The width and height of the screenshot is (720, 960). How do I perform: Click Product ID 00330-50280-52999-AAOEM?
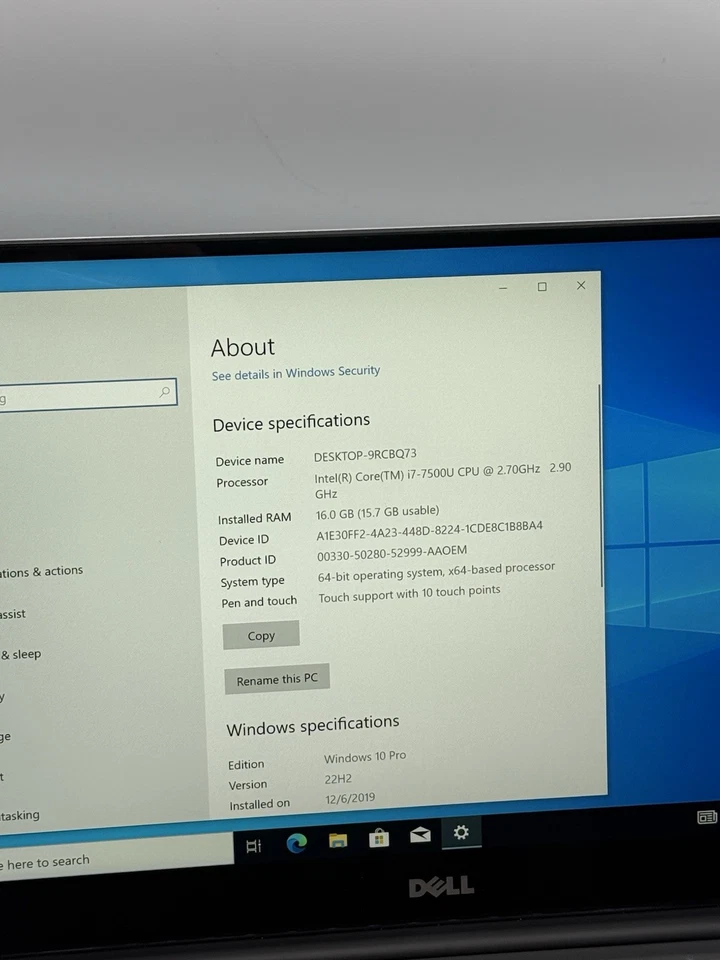tap(392, 553)
